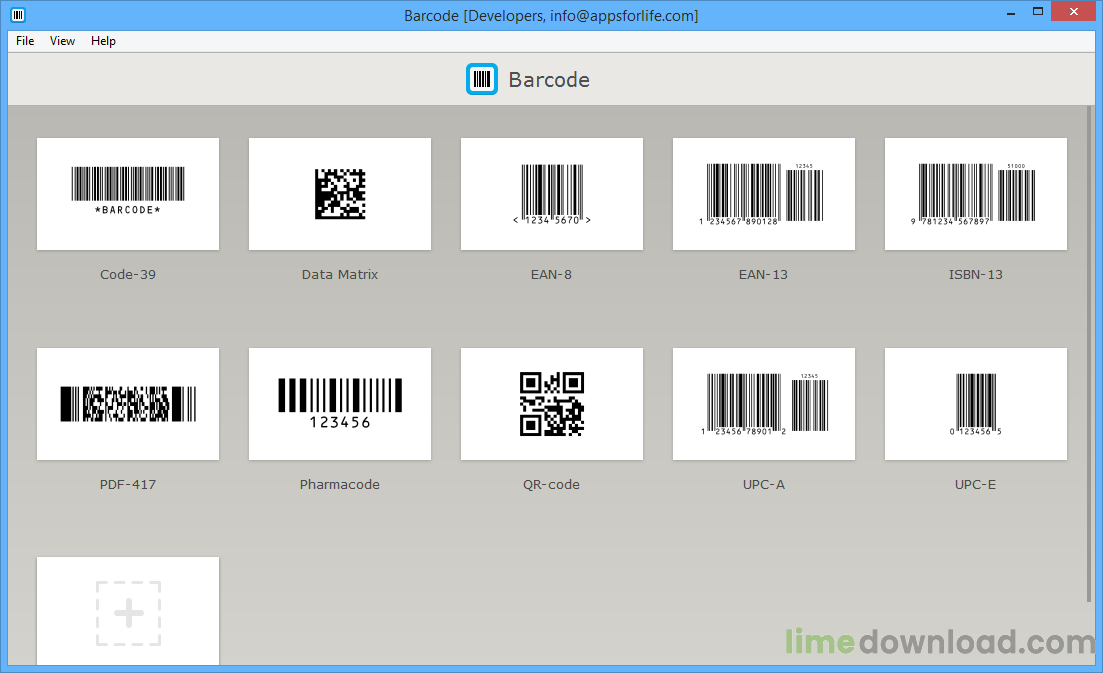Open the Code-39 barcode template
Viewport: 1103px width, 673px height.
coord(127,193)
